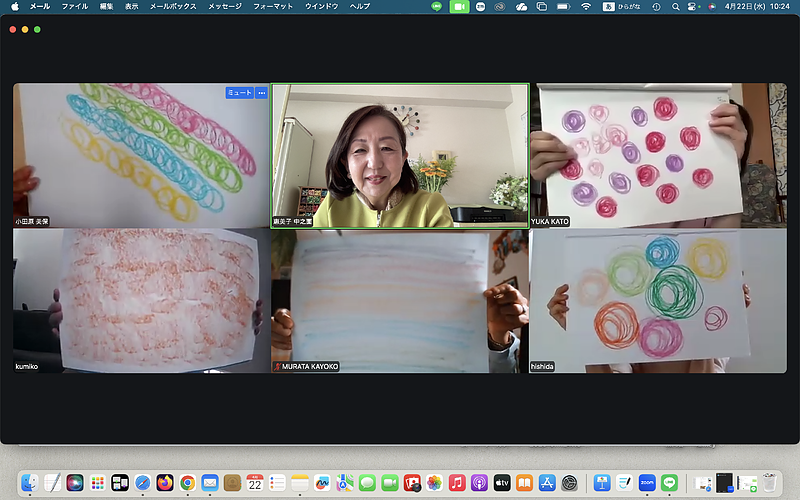This screenshot has height=500, width=800.
Task: Open the メールボックス menu
Action: (173, 6)
